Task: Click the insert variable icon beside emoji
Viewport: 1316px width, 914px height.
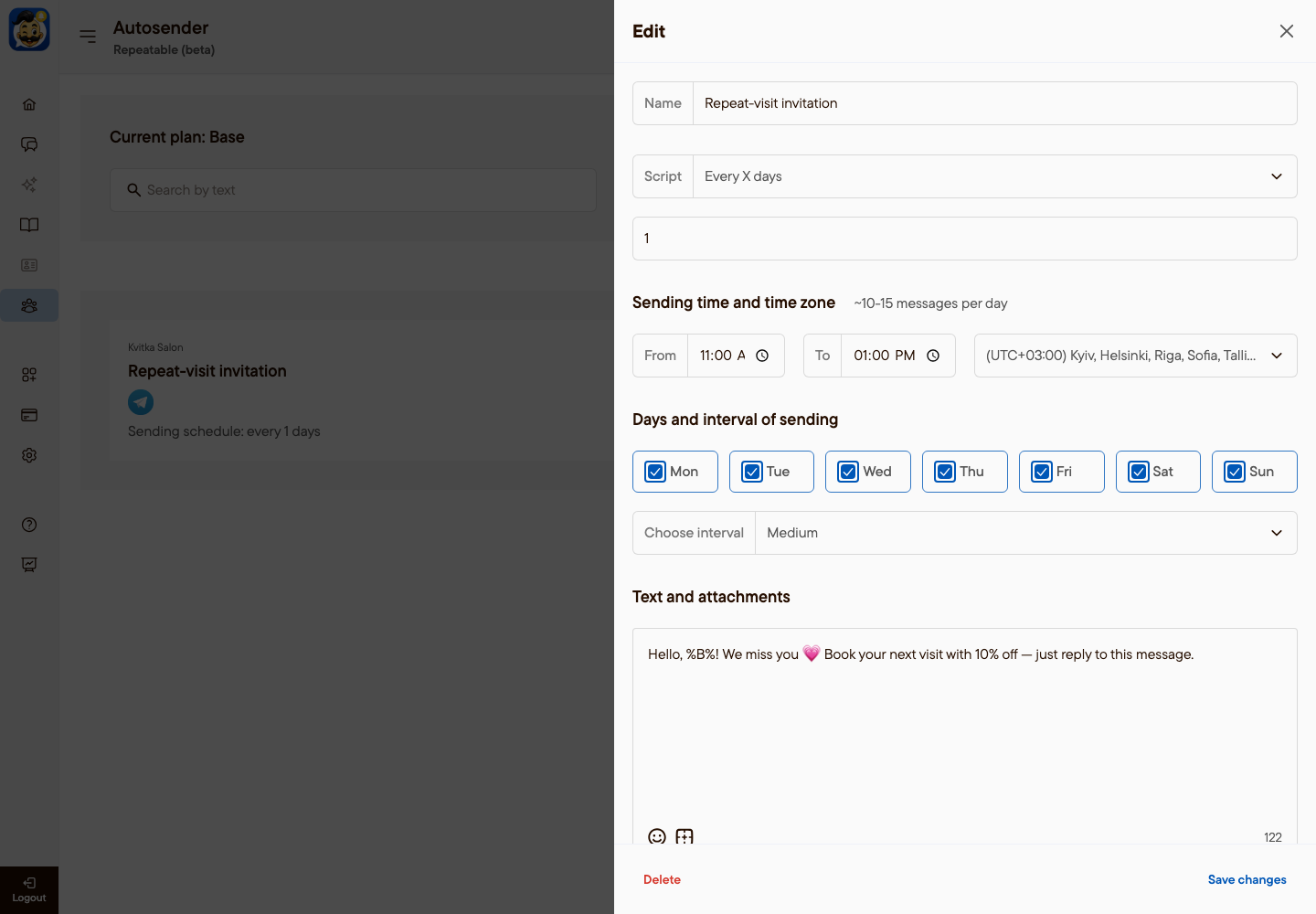Action: tap(685, 835)
